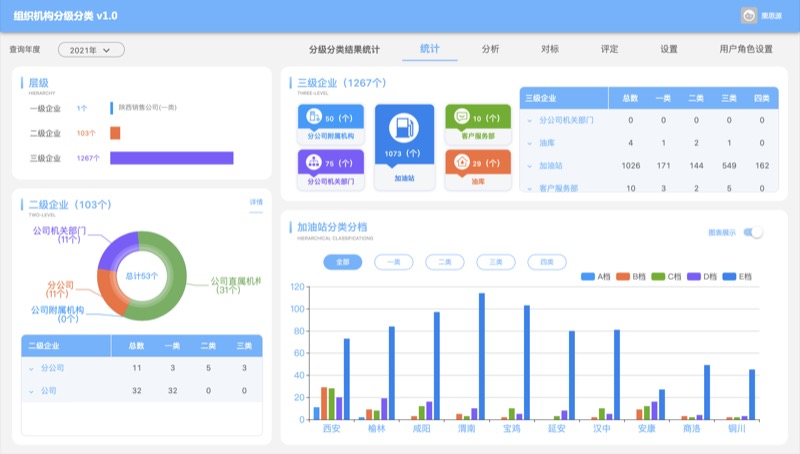The height and width of the screenshot is (454, 800).
Task: Click the 陕西销售公司(一类) label
Action: 147,107
